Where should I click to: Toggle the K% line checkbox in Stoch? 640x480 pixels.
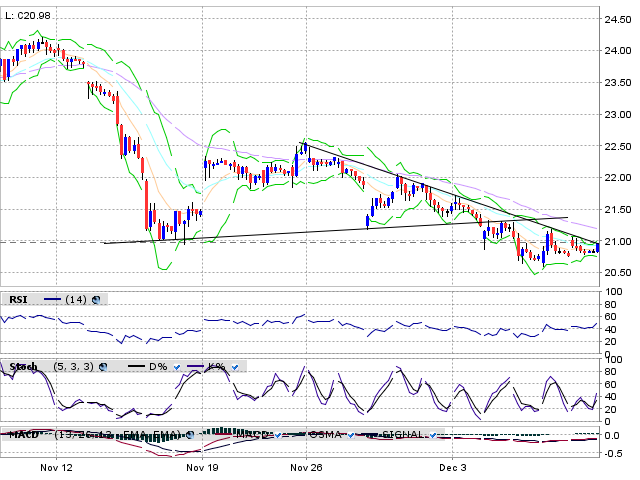click(x=235, y=367)
